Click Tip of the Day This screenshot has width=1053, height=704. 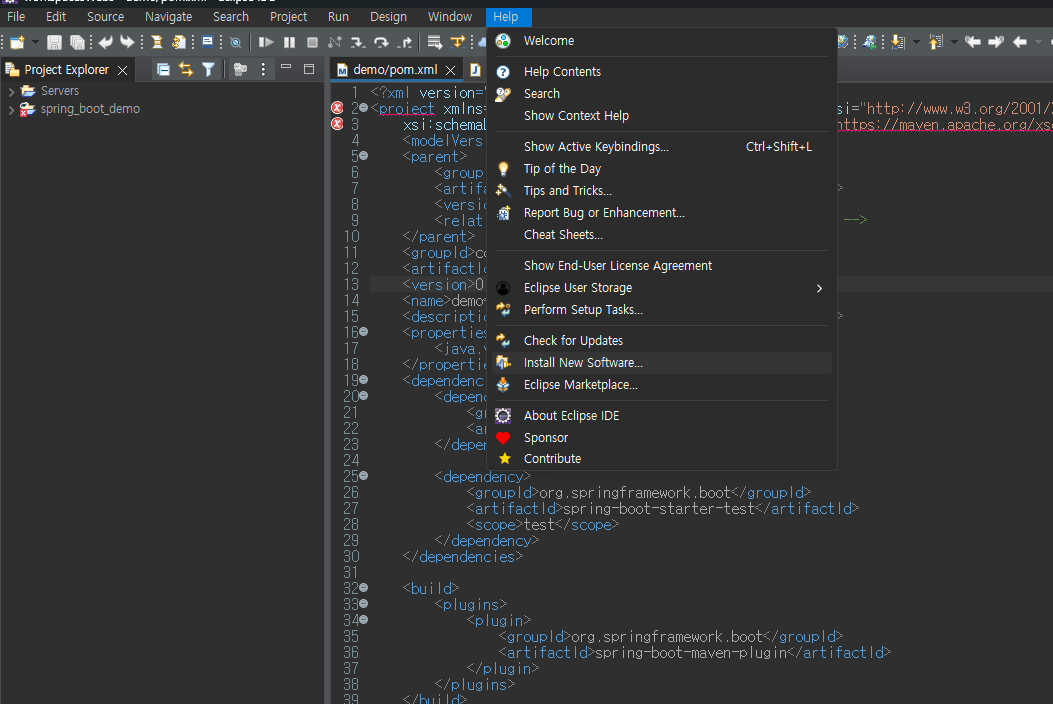tap(662, 169)
